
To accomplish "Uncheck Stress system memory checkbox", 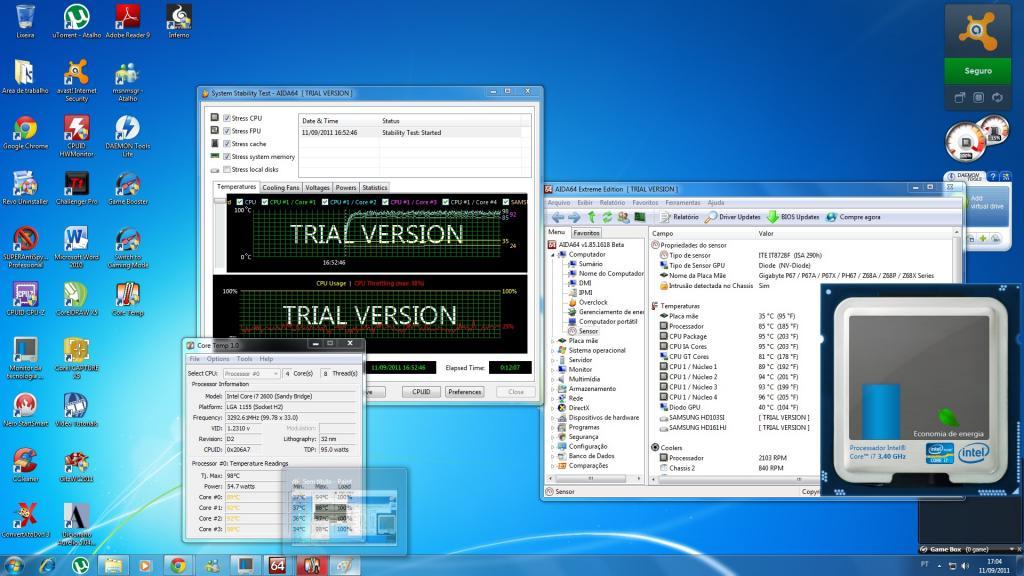I will coord(227,157).
